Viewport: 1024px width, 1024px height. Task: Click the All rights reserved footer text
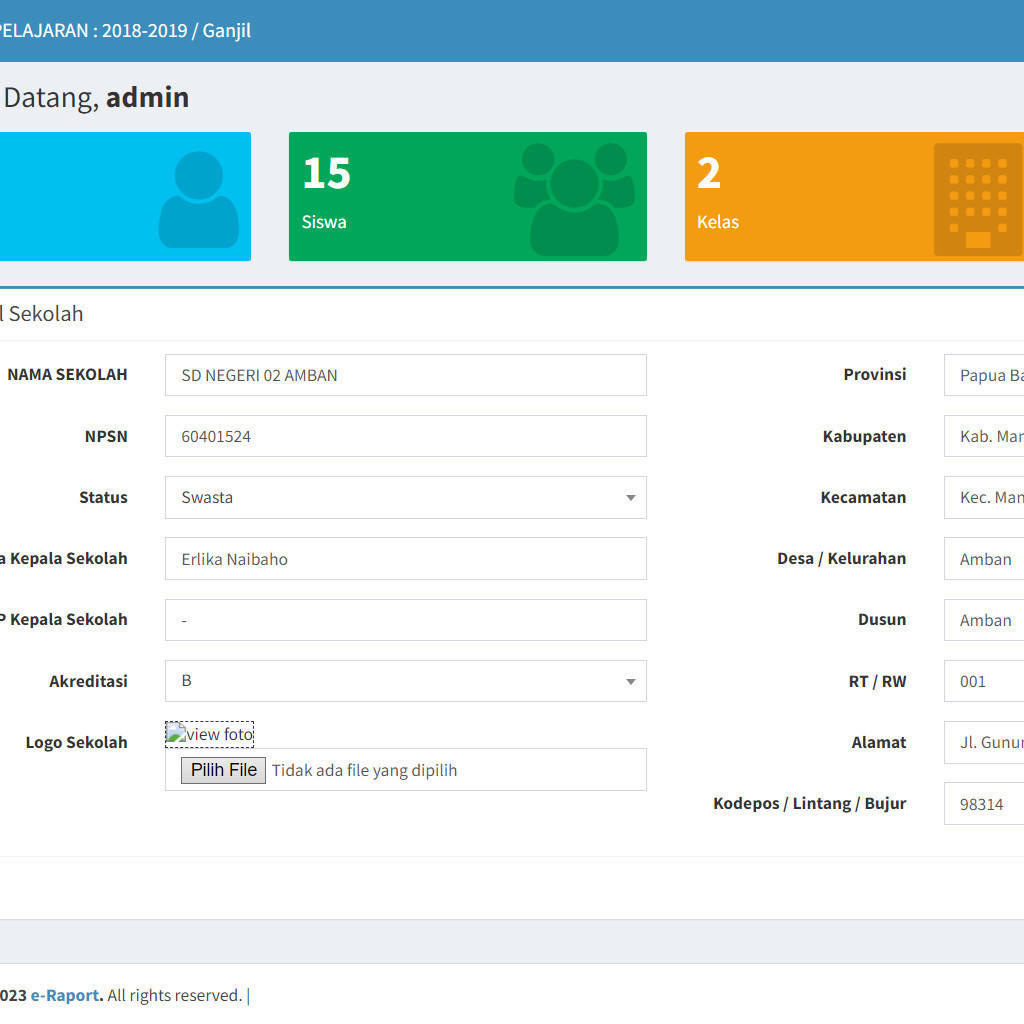(x=174, y=995)
